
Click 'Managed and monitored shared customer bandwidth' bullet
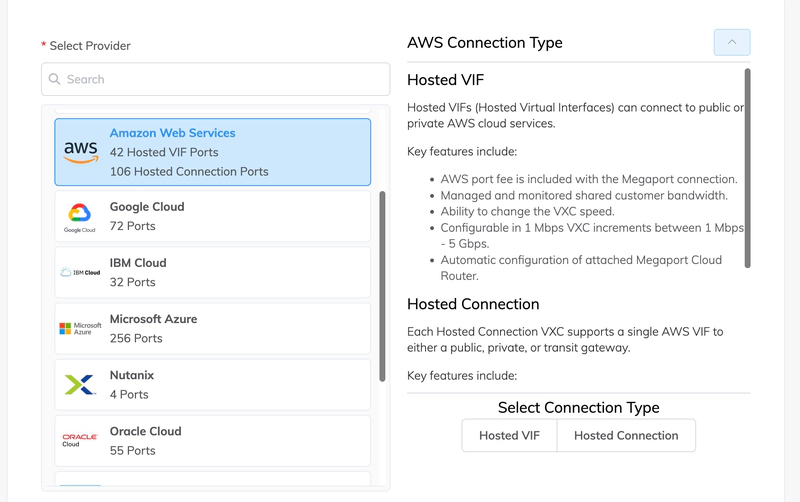pos(584,195)
